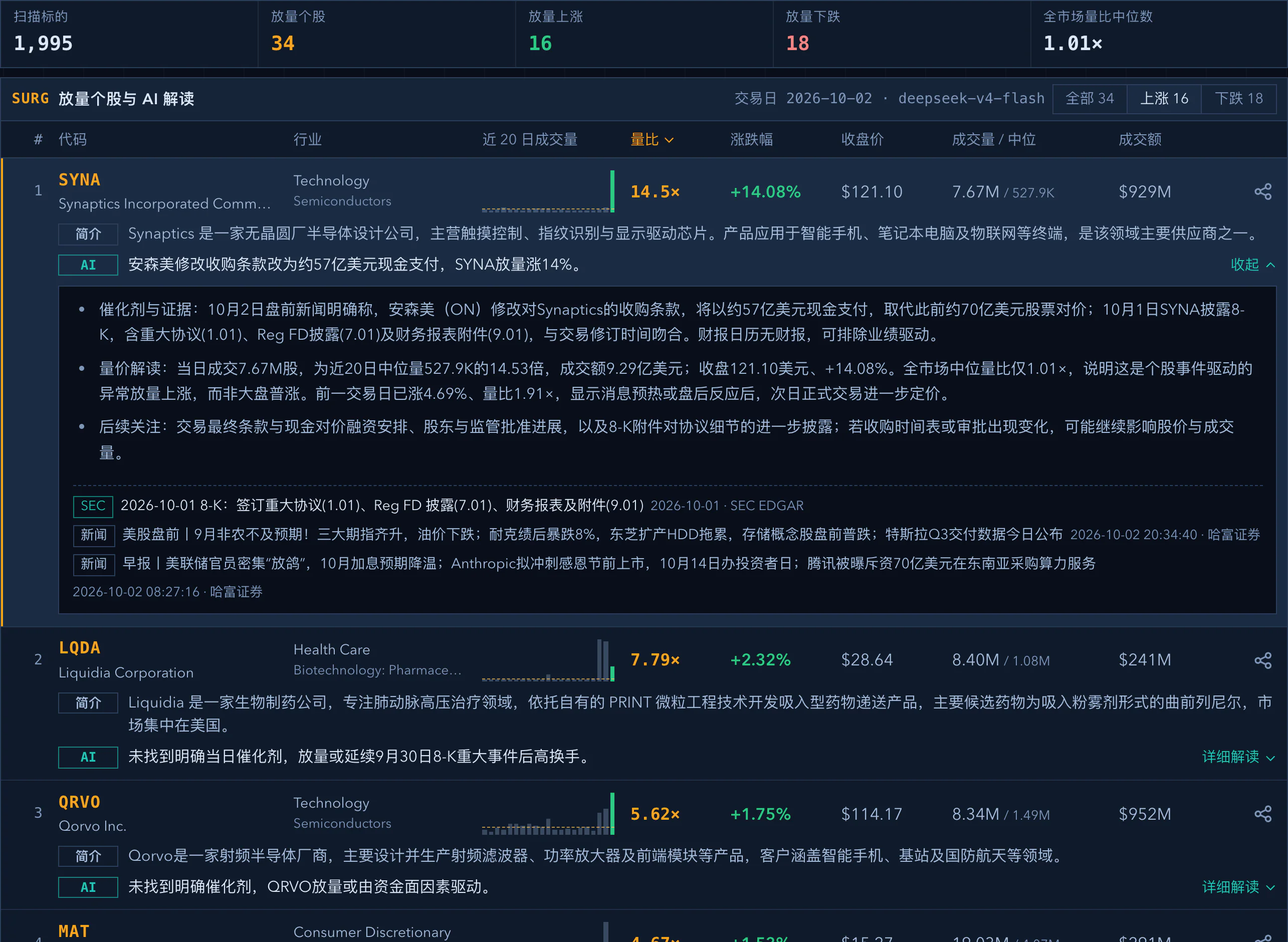Sort by 量比 column header
The image size is (1288, 942).
(x=652, y=140)
